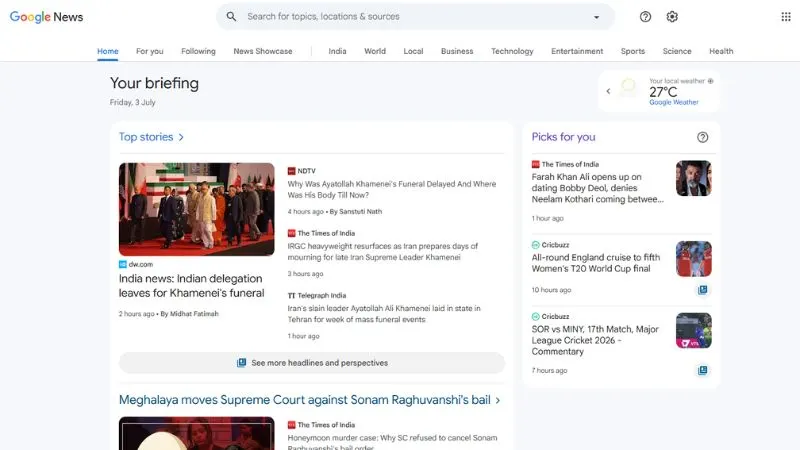The image size is (800, 450).
Task: Click the NDTV source icon
Action: [x=291, y=171]
